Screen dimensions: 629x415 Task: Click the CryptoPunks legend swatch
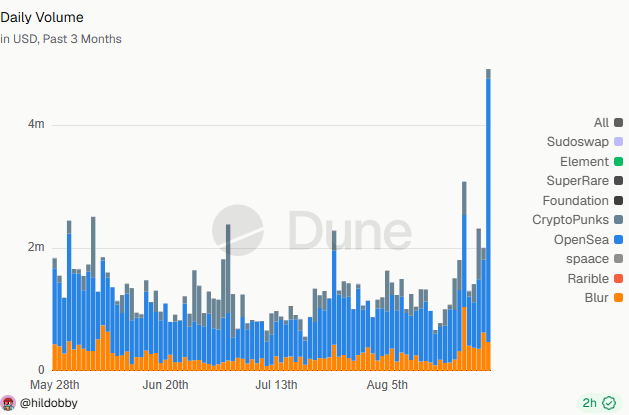click(x=618, y=220)
